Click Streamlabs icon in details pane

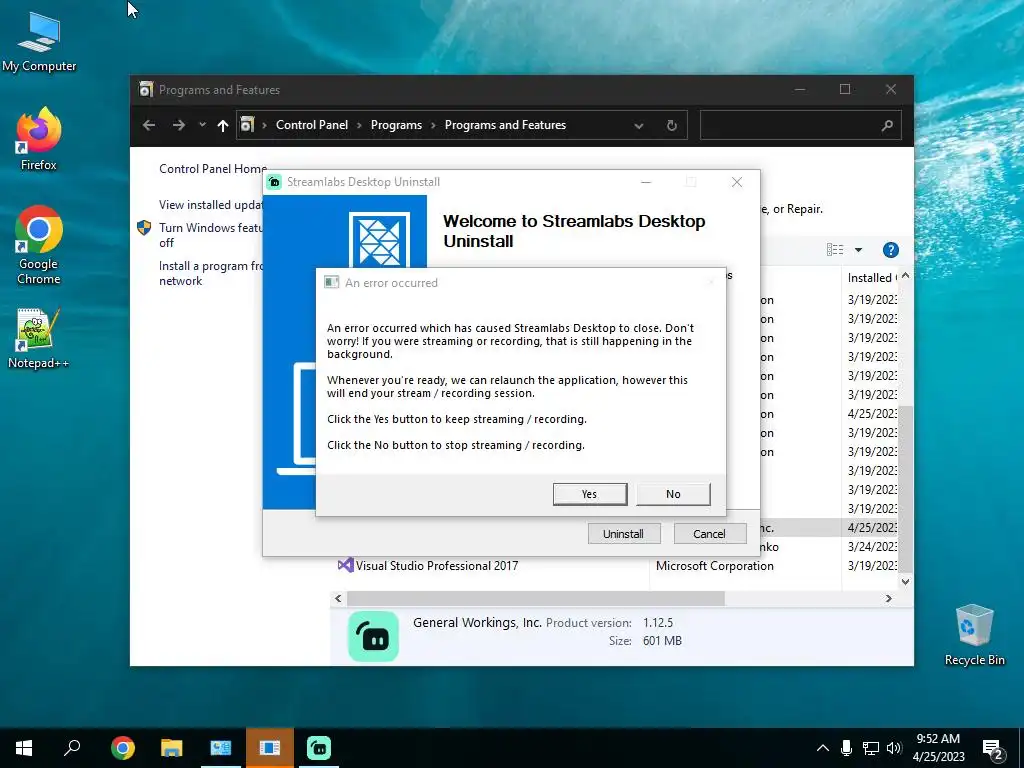(x=373, y=637)
